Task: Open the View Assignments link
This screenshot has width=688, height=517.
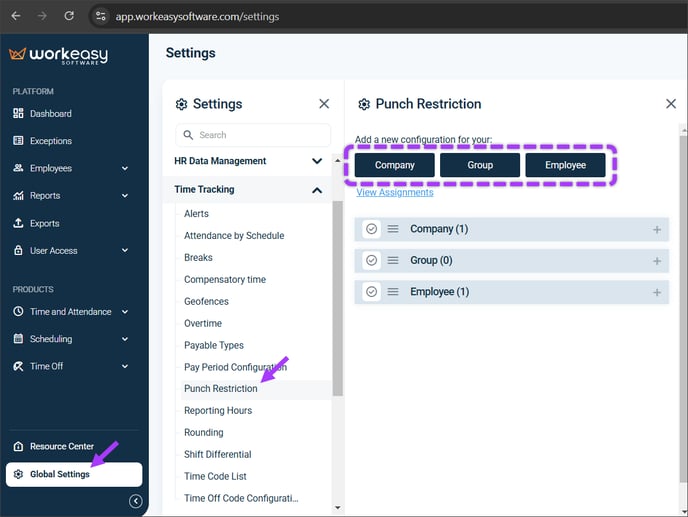Action: pyautogui.click(x=395, y=192)
